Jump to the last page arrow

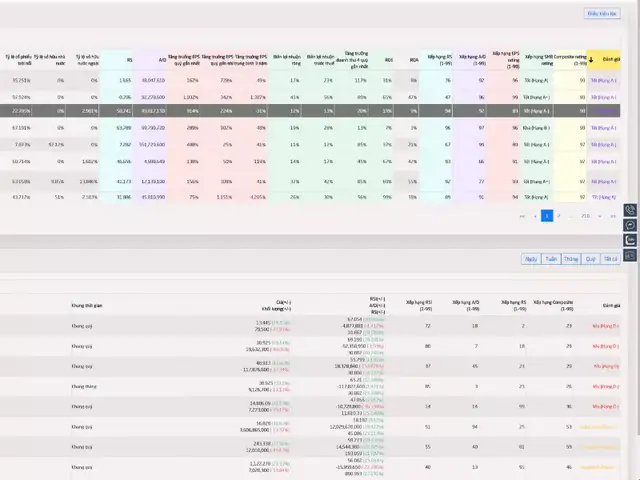click(612, 215)
